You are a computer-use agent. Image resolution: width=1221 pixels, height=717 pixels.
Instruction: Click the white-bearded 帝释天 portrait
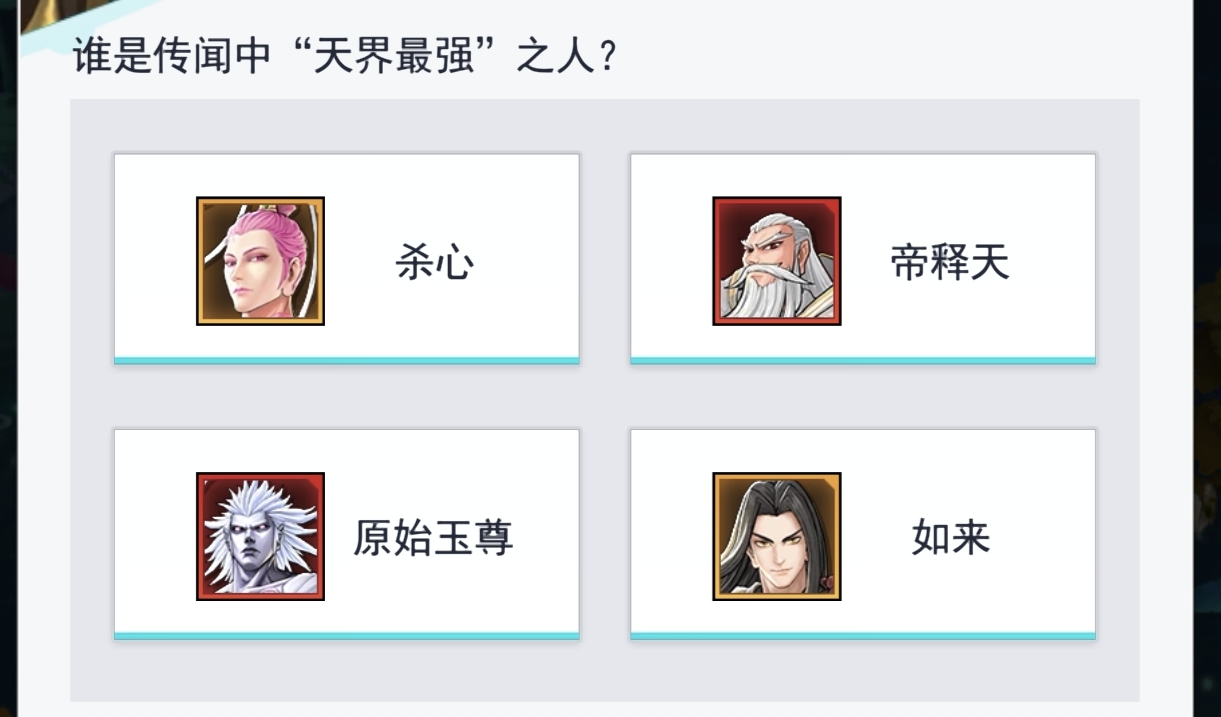[776, 261]
